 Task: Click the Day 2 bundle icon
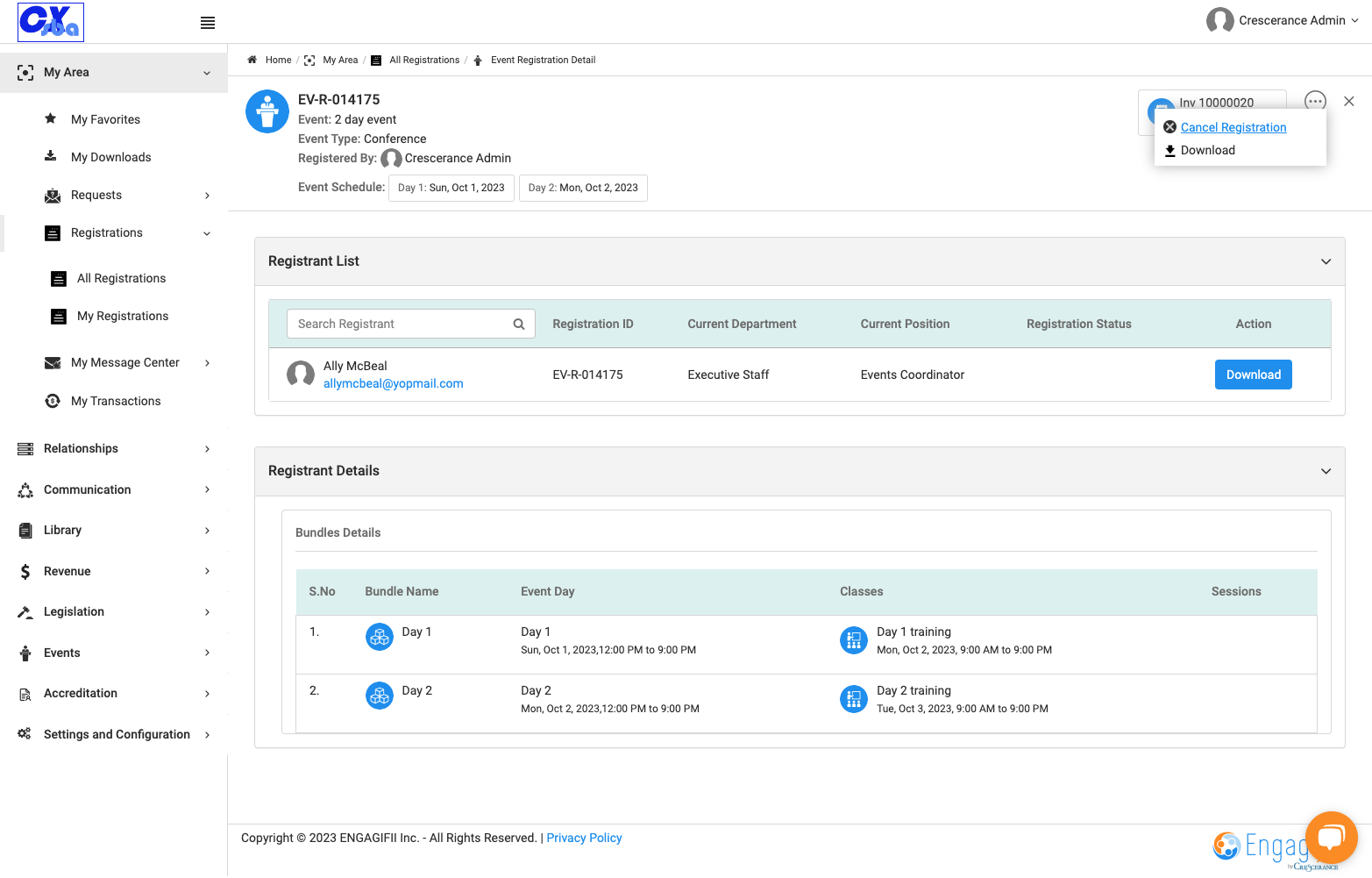(380, 696)
